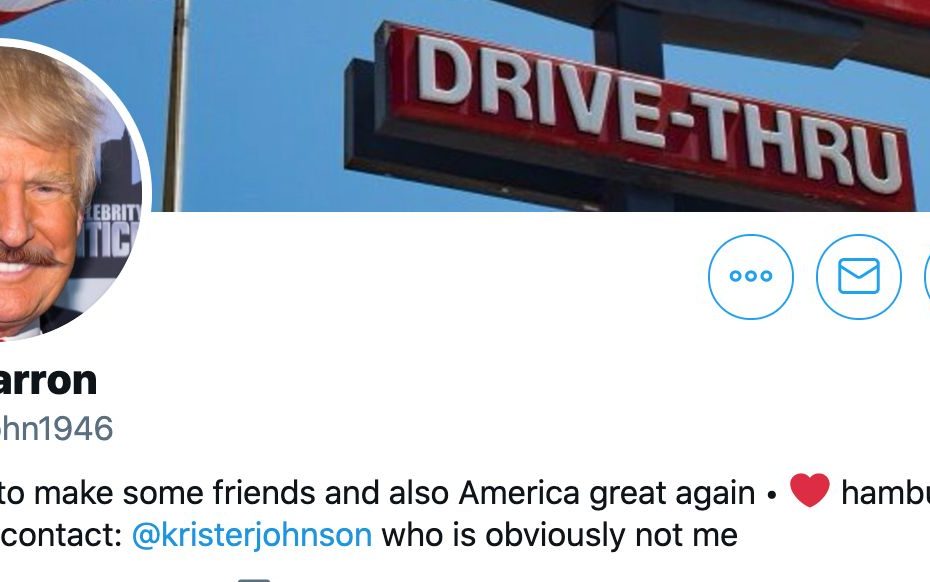930x582 pixels.
Task: Click the envelope direct message button
Action: tap(858, 276)
